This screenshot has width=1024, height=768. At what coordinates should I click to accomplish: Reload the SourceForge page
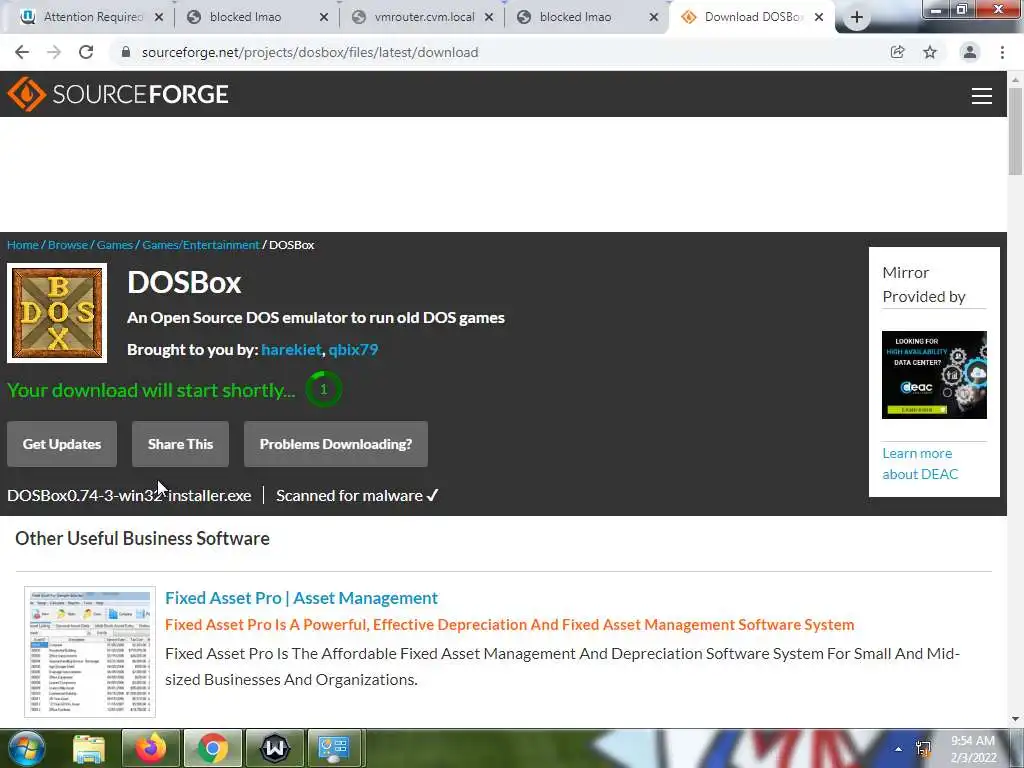86,52
